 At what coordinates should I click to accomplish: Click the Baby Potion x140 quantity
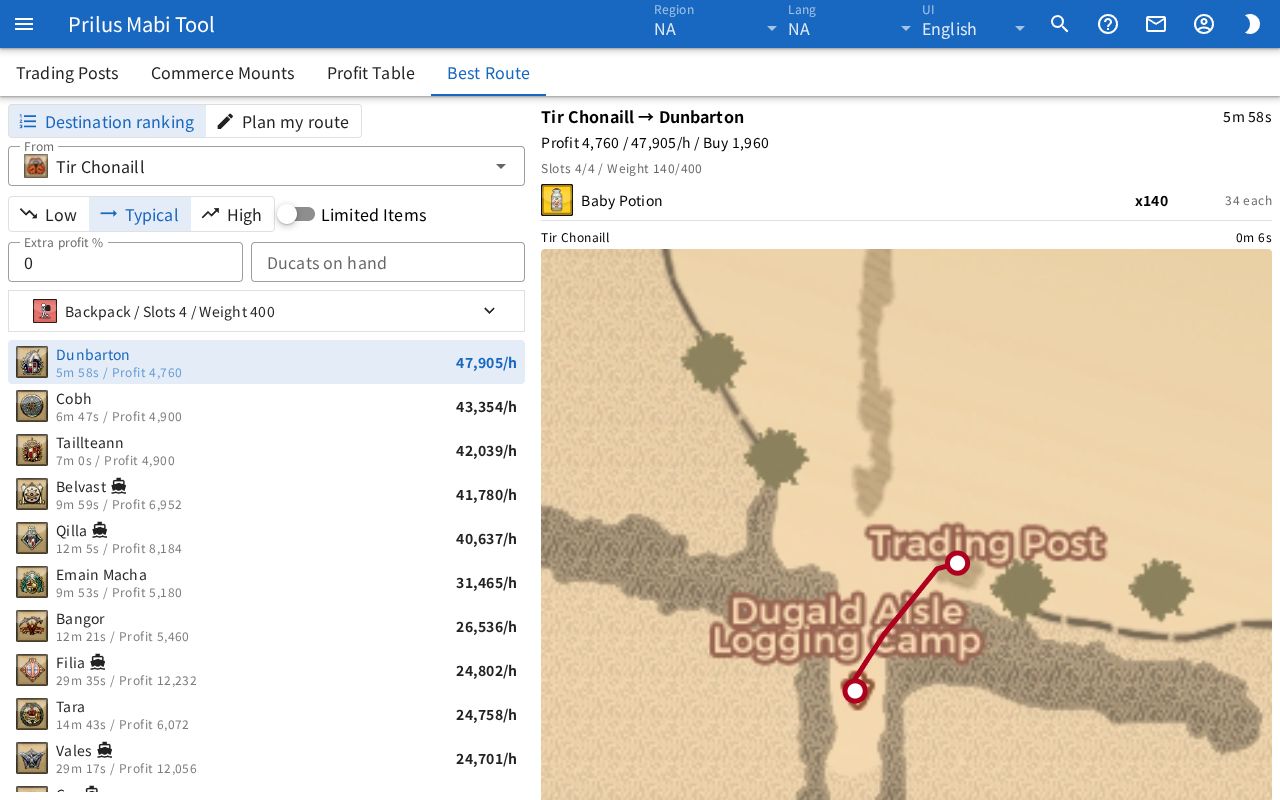pyautogui.click(x=1151, y=200)
